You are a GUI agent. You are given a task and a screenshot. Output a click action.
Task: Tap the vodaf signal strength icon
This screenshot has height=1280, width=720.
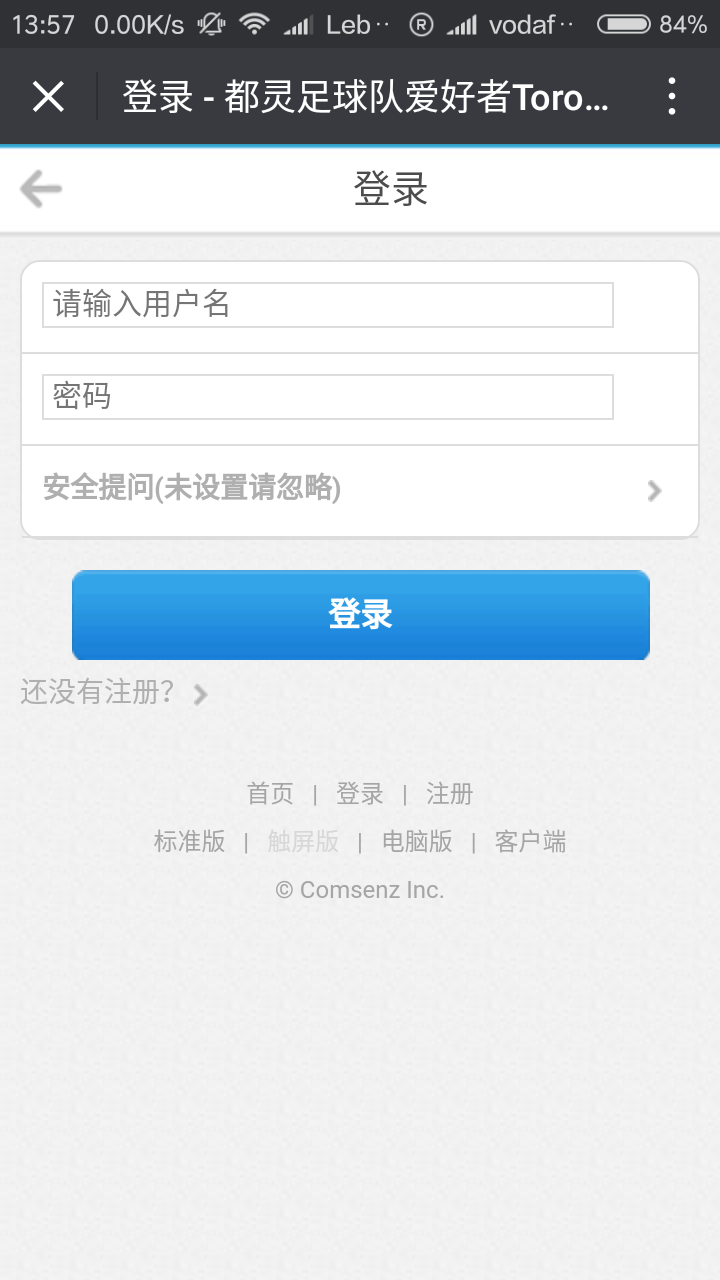tap(462, 25)
